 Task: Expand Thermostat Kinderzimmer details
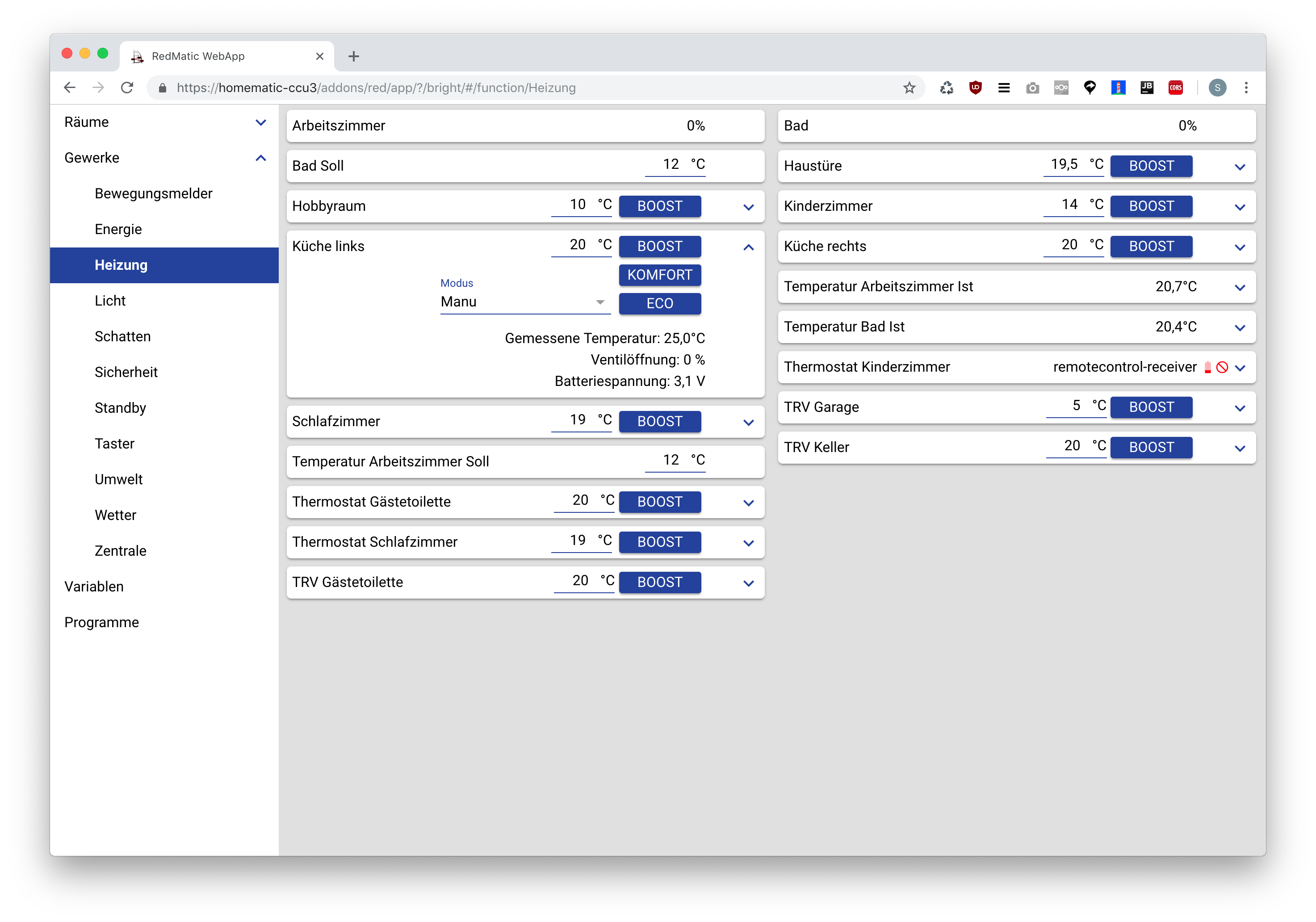click(1240, 368)
